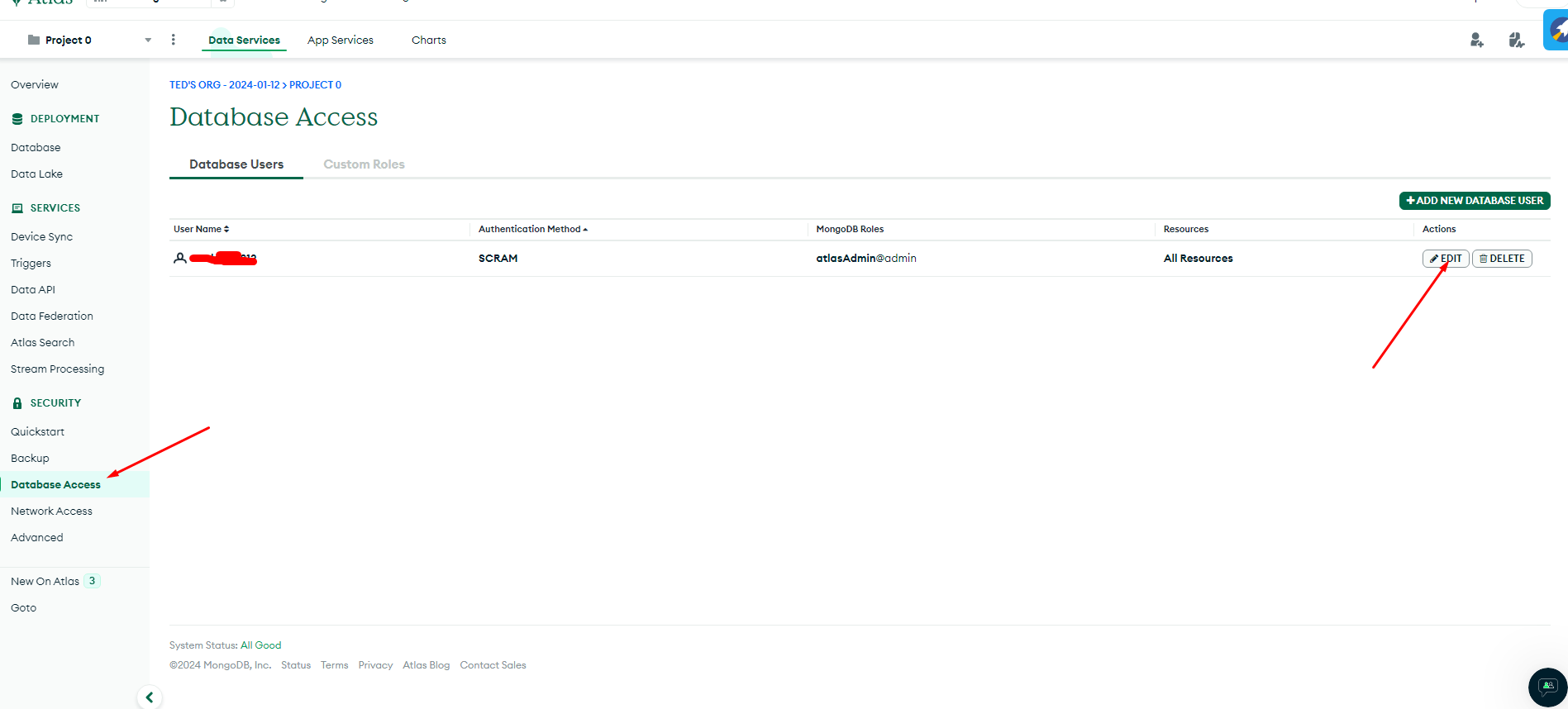Screen dimensions: 1568x709
Task: Click the Services section icon
Action: pos(17,208)
